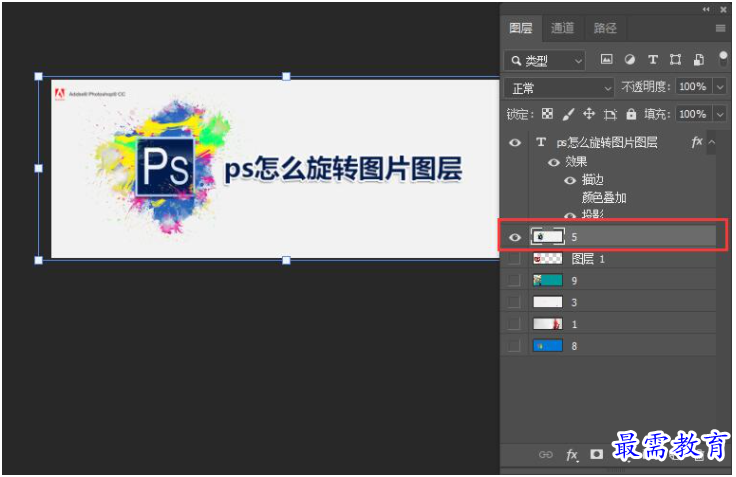This screenshot has height=477, width=736.
Task: Click thumbnail of layer 1 with red figure
Action: click(x=548, y=324)
